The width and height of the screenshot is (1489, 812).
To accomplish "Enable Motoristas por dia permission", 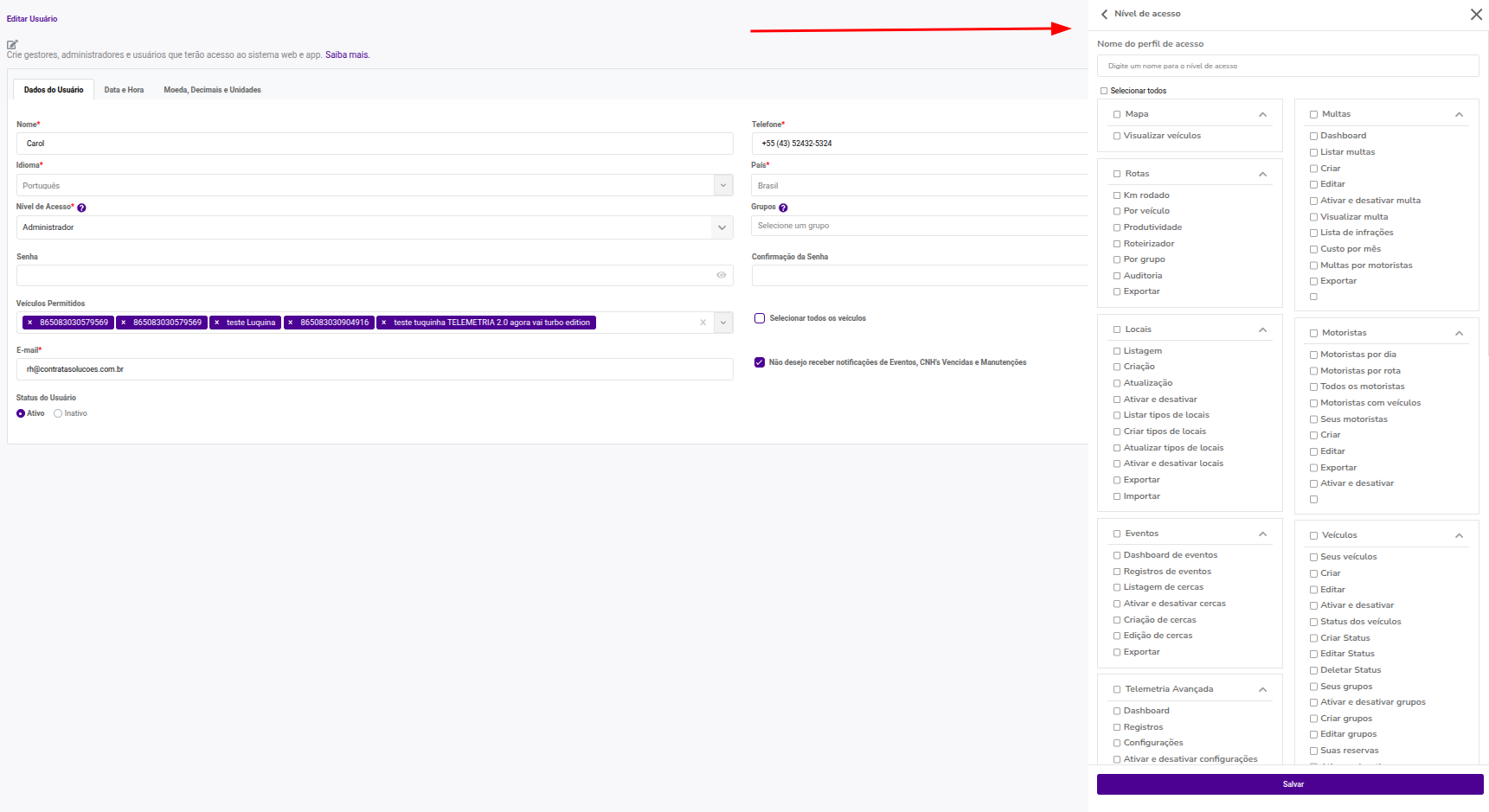I will click(1313, 355).
